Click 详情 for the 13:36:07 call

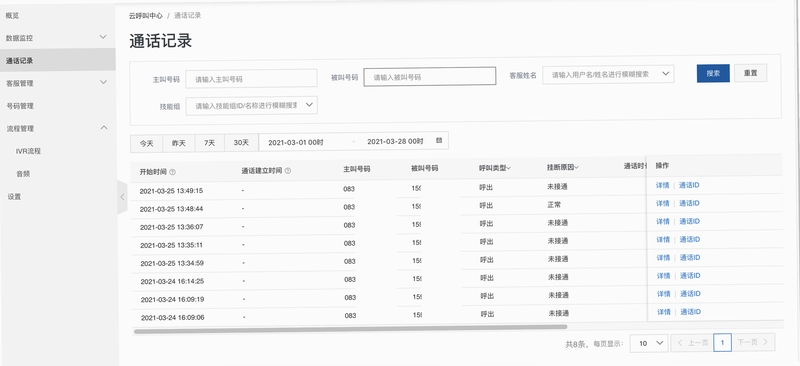(663, 222)
